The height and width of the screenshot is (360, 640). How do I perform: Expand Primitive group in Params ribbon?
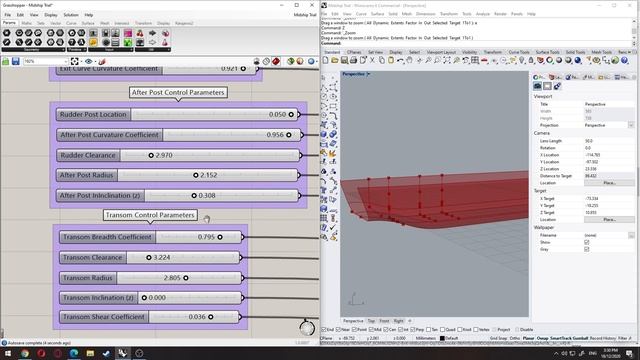click(x=77, y=50)
